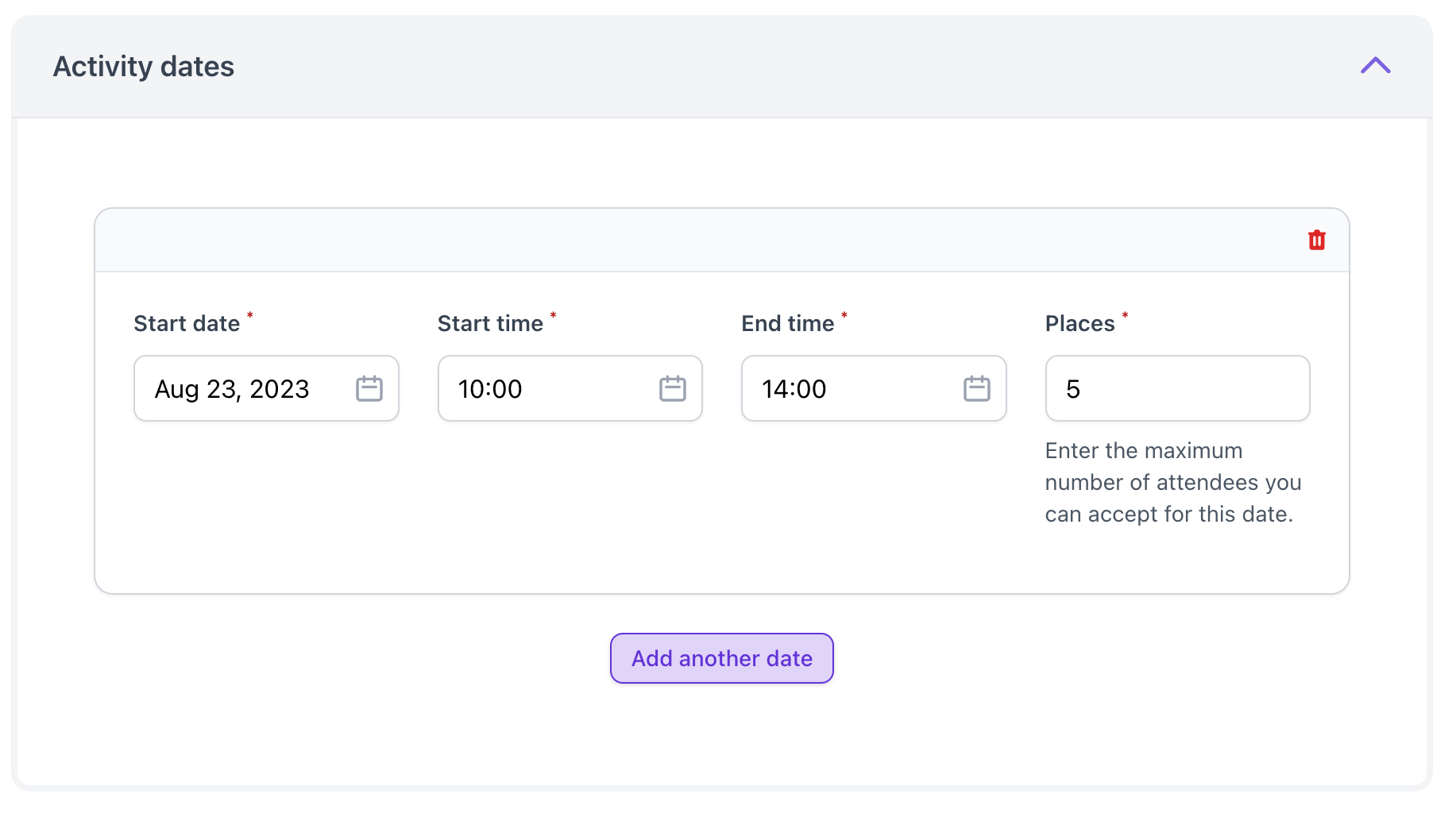Click the red asterisk beside Start time
The image size is (1456, 821).
coord(554,316)
